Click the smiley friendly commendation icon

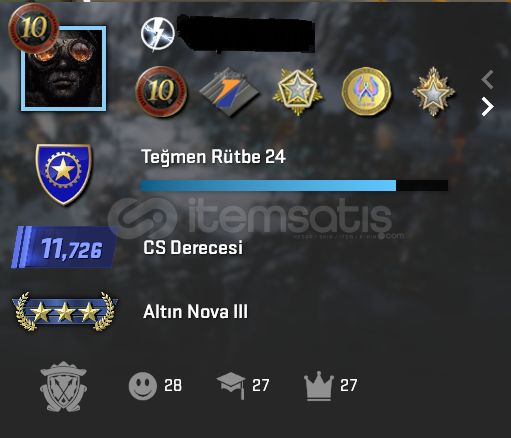pos(143,386)
